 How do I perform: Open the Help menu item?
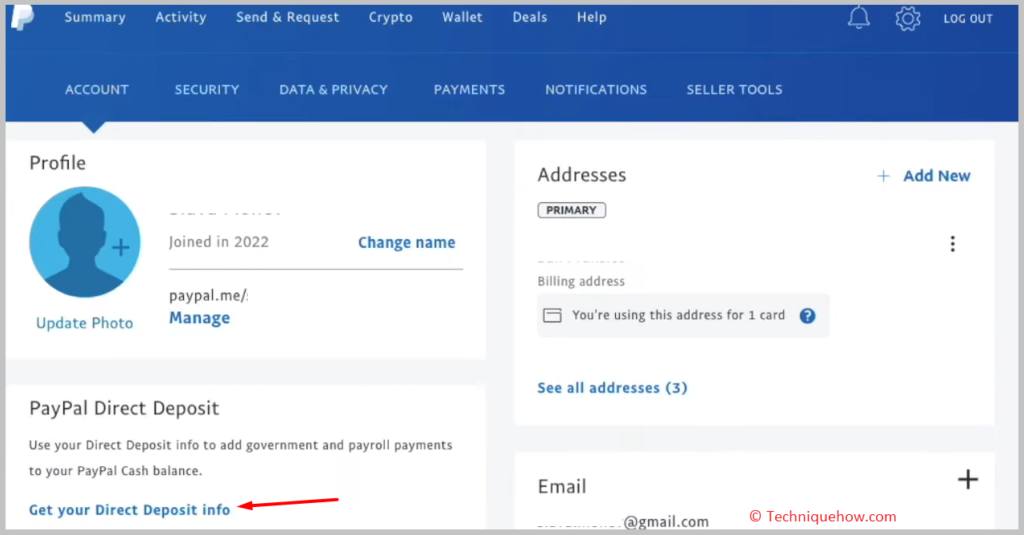(592, 18)
